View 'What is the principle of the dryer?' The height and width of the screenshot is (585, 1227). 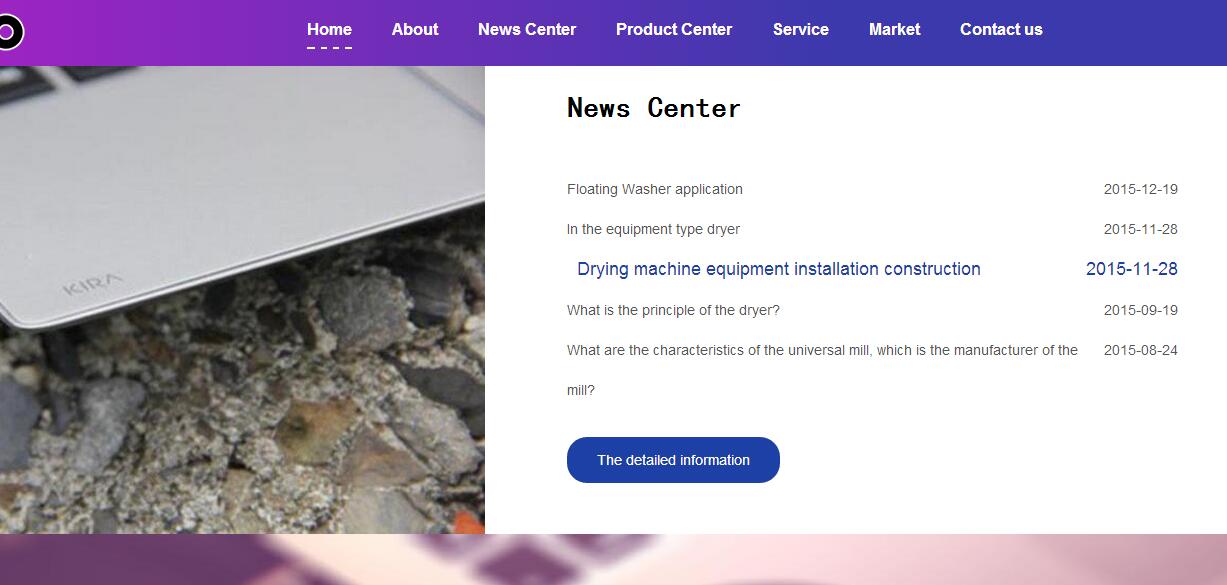(673, 310)
